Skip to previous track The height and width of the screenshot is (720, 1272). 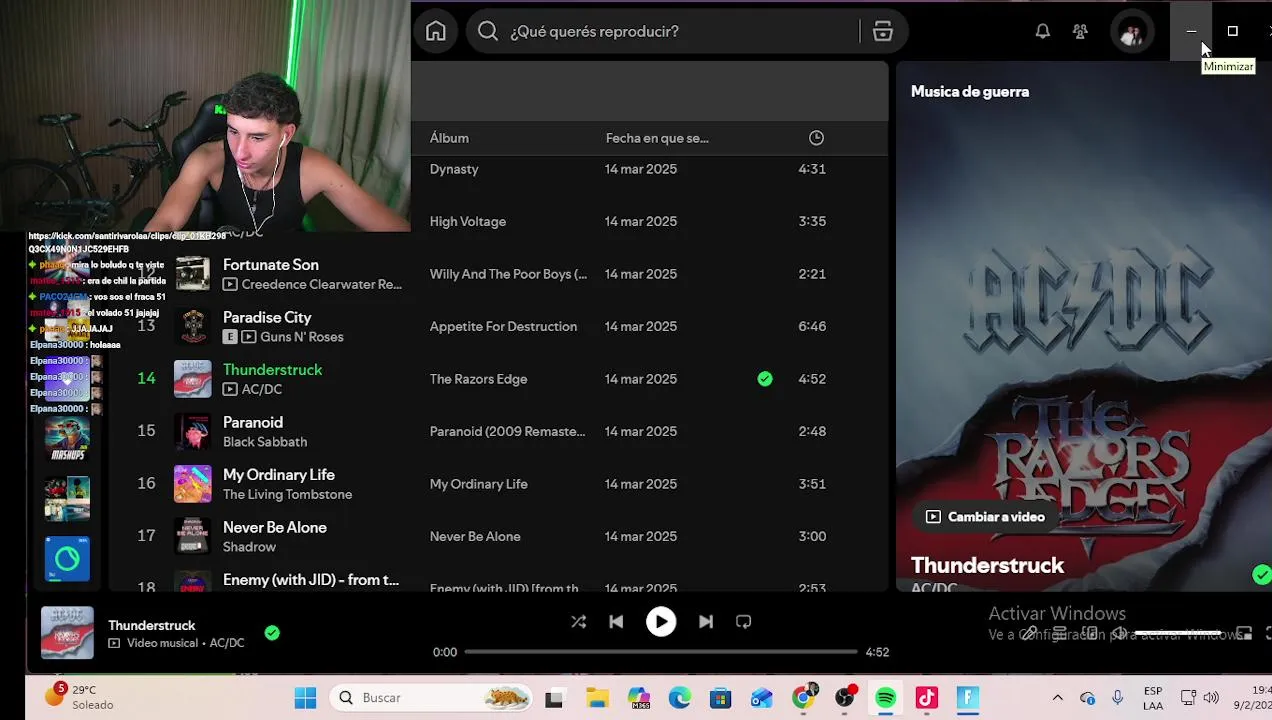click(616, 622)
